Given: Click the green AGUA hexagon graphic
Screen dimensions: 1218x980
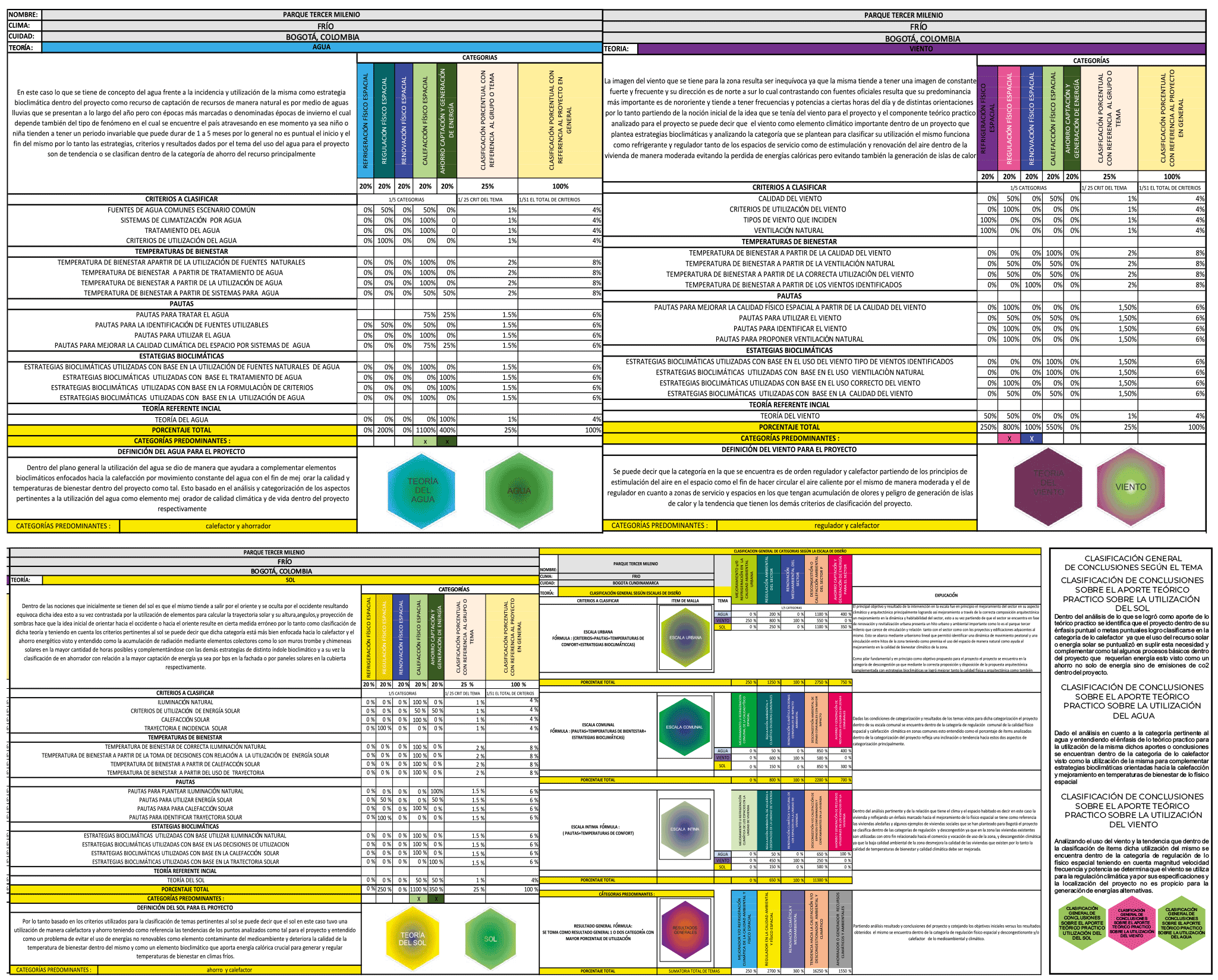Looking at the screenshot, I should click(519, 491).
